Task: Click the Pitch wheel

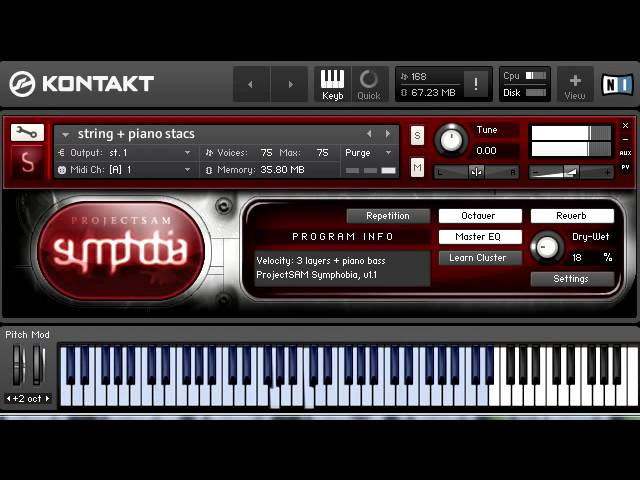Action: 18,365
